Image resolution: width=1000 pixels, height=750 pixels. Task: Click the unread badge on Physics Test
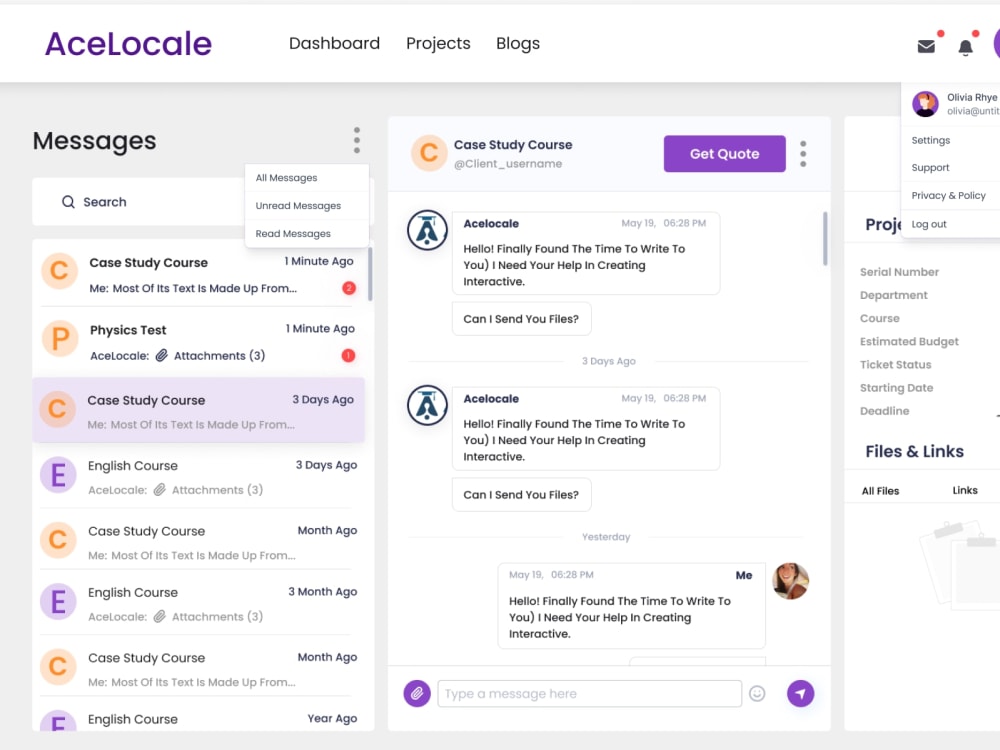[x=348, y=355]
